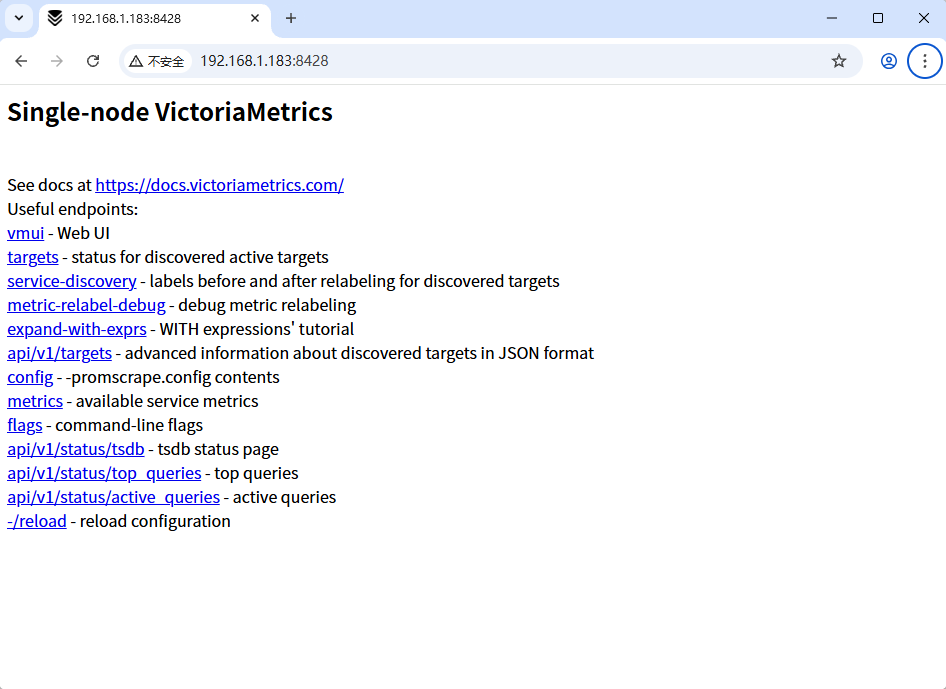Viewport: 946px width, 689px height.
Task: Open the Chrome profile icon
Action: (889, 61)
